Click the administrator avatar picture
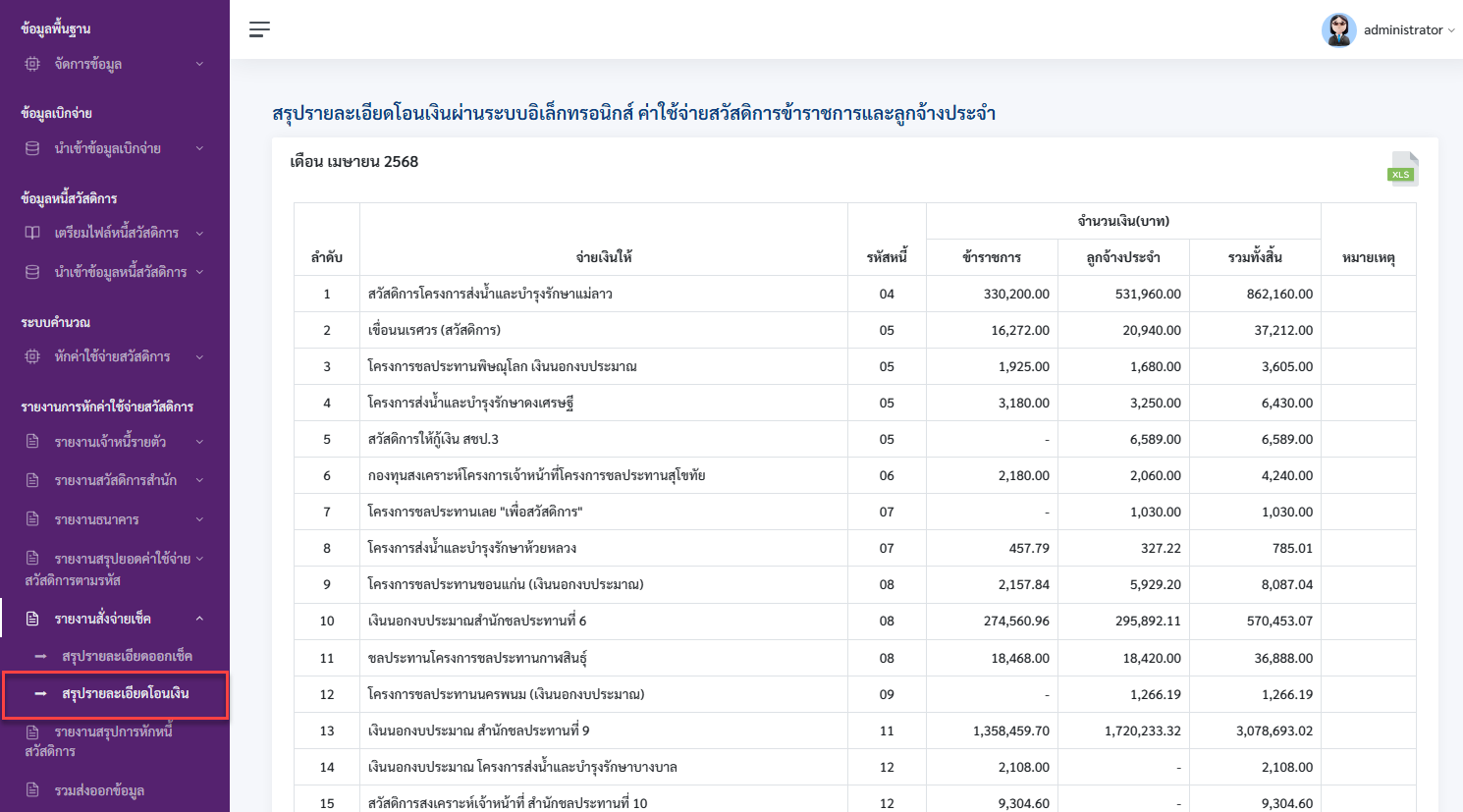The image size is (1463, 812). (1338, 29)
